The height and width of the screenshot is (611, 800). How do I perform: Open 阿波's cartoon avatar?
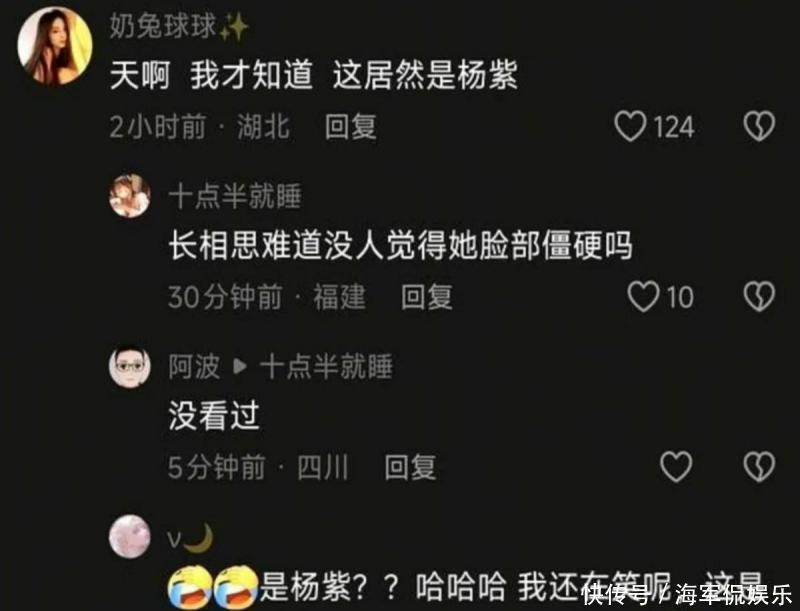130,367
